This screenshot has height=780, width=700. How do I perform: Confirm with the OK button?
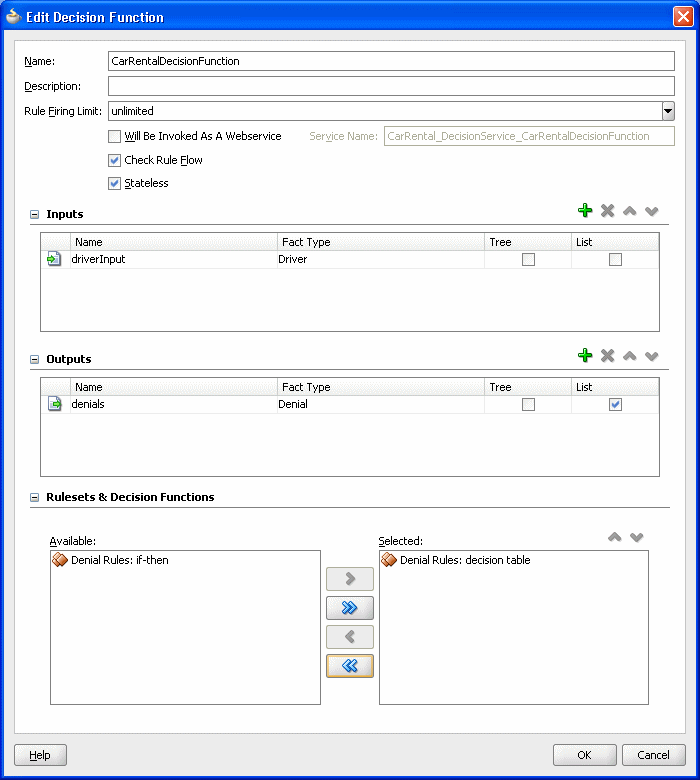coord(585,755)
